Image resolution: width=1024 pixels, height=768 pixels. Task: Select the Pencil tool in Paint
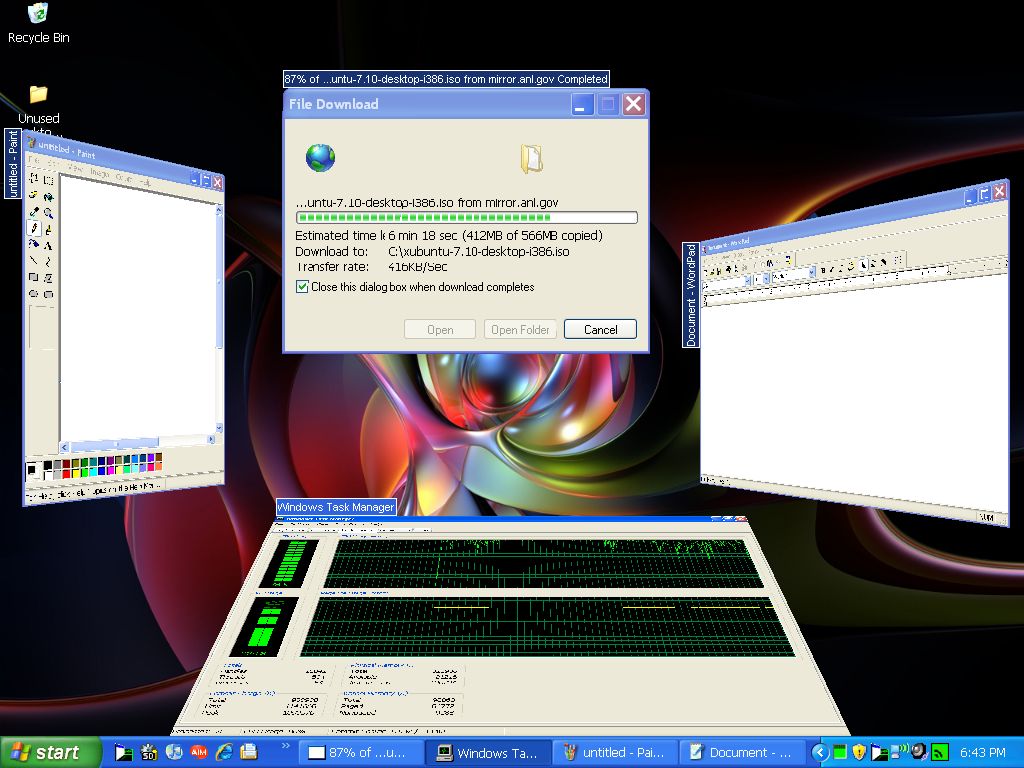[34, 227]
